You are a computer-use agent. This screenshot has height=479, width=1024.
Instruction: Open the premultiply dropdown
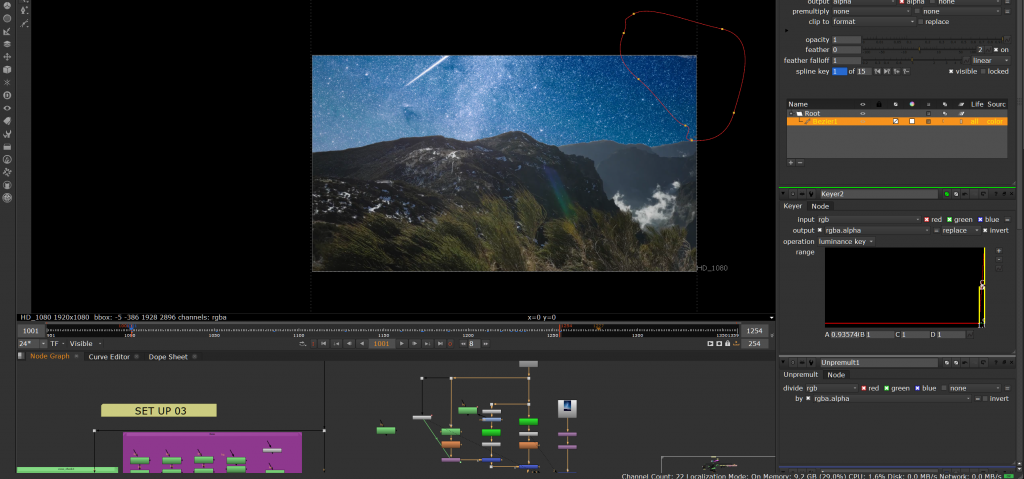pyautogui.click(x=870, y=11)
